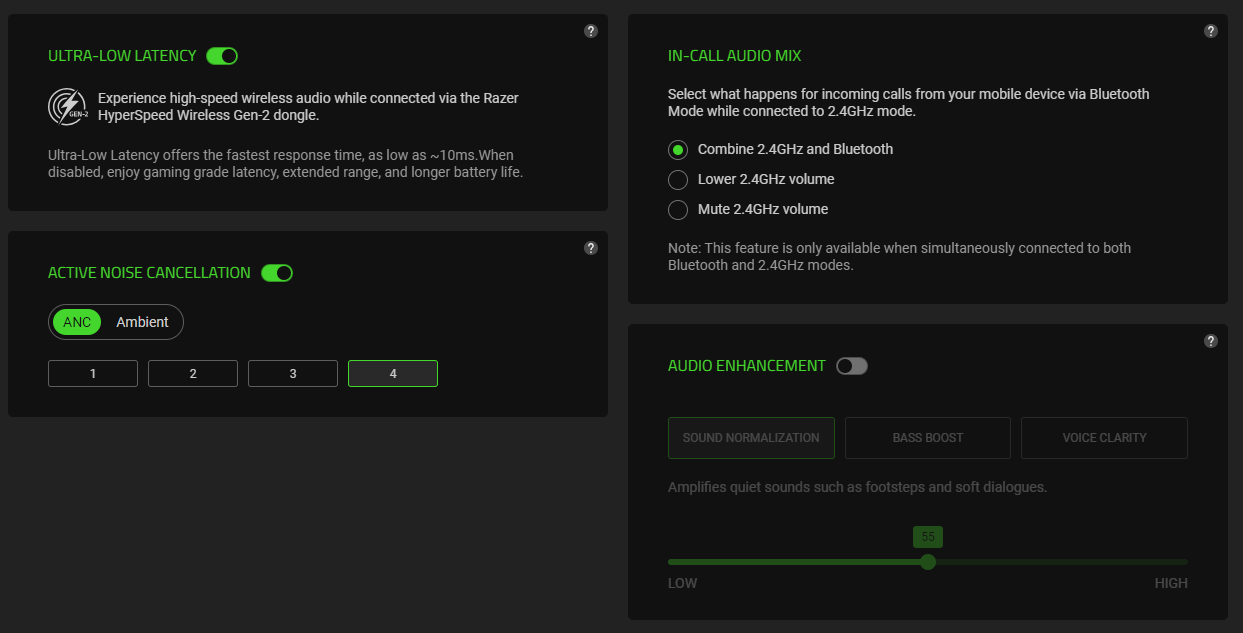This screenshot has height=633, width=1243.
Task: Click help icon on Active Noise Cancellation panel
Action: point(591,248)
